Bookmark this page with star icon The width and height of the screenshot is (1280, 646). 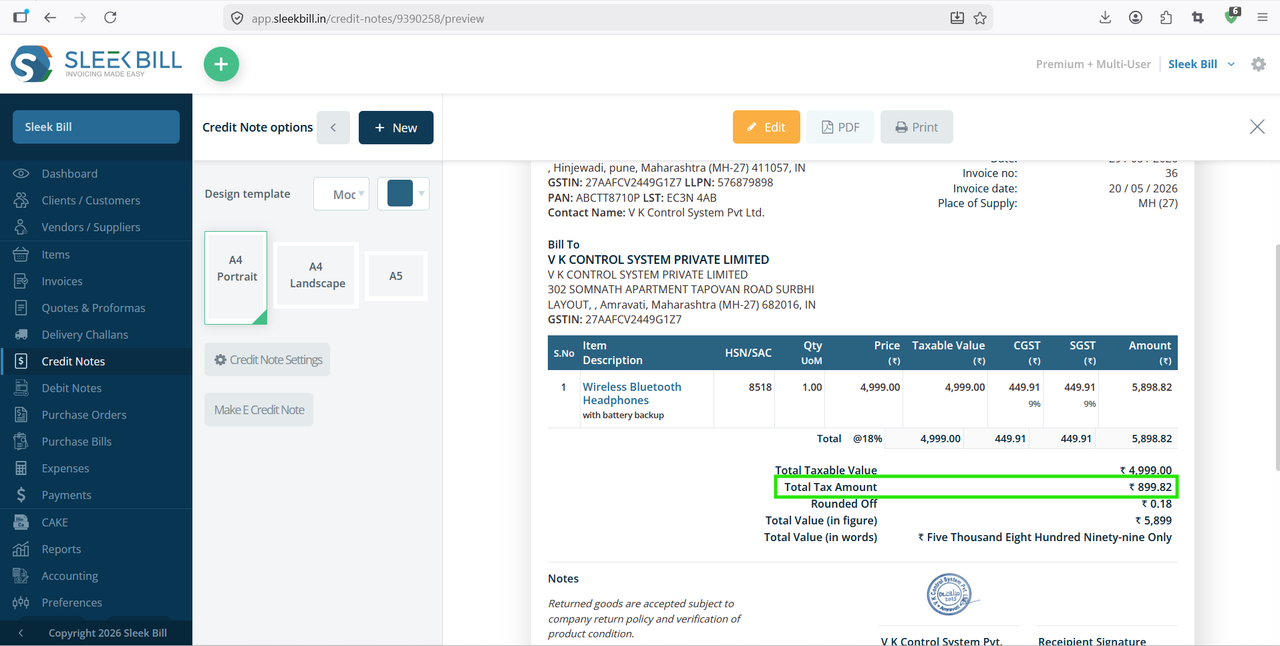(x=980, y=18)
